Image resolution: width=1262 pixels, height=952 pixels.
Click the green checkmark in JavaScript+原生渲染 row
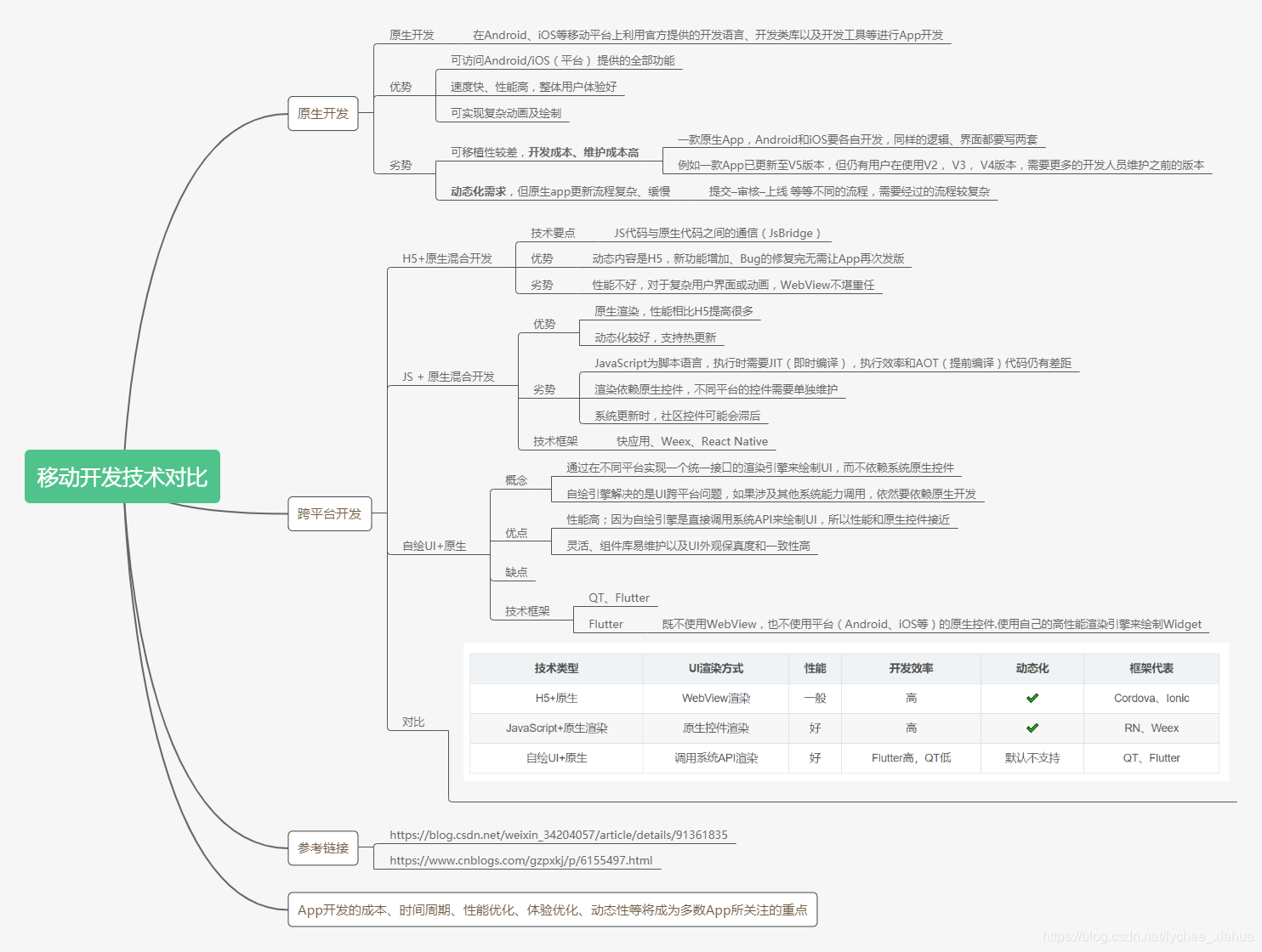(1032, 728)
